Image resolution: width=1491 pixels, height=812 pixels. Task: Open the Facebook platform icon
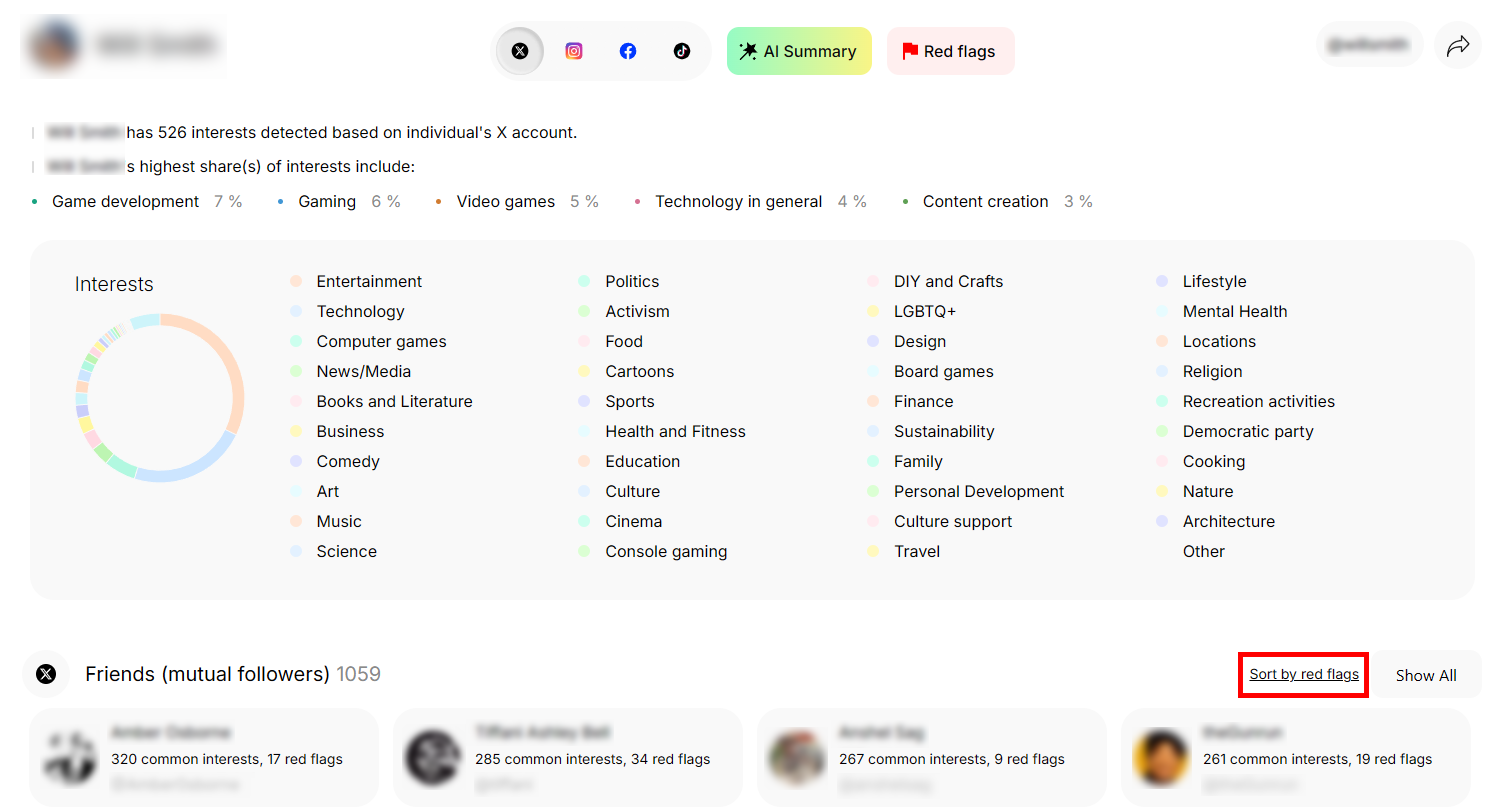tap(628, 51)
